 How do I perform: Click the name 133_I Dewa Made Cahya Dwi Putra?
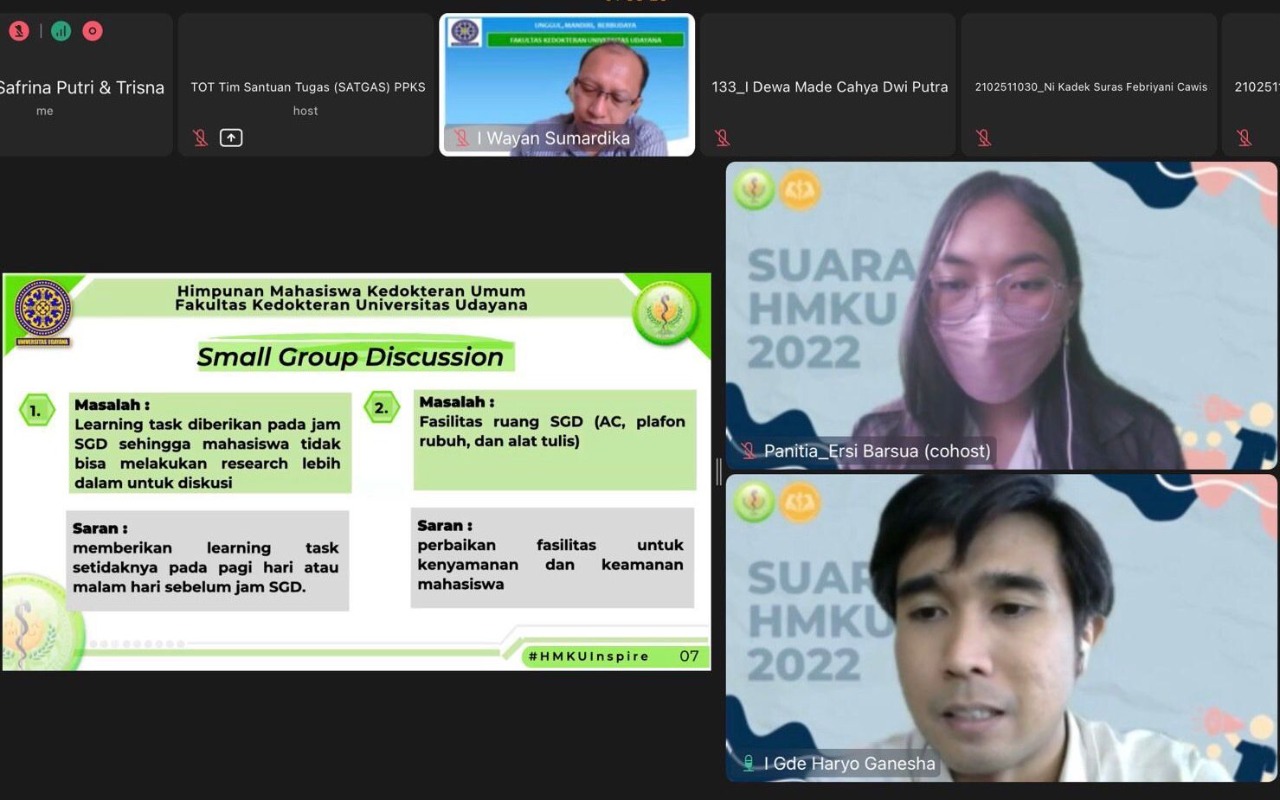click(x=830, y=87)
